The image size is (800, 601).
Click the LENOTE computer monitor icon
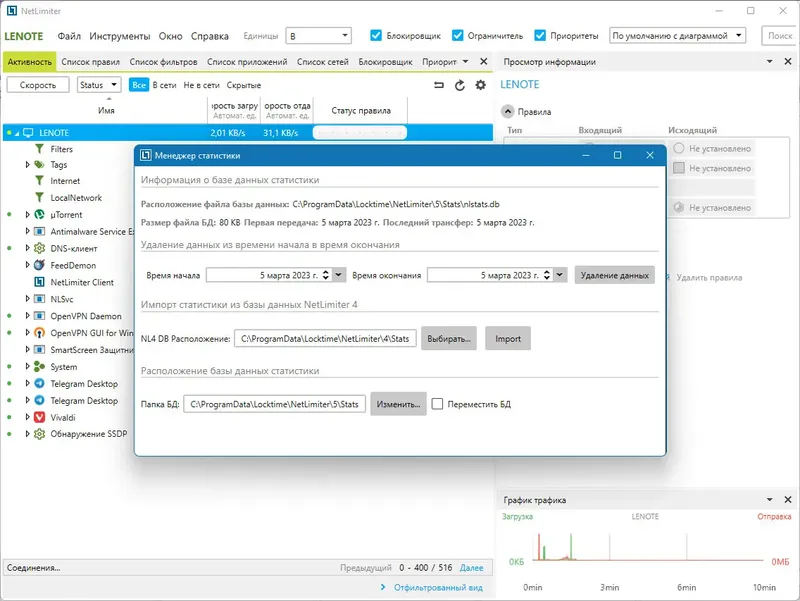point(28,133)
